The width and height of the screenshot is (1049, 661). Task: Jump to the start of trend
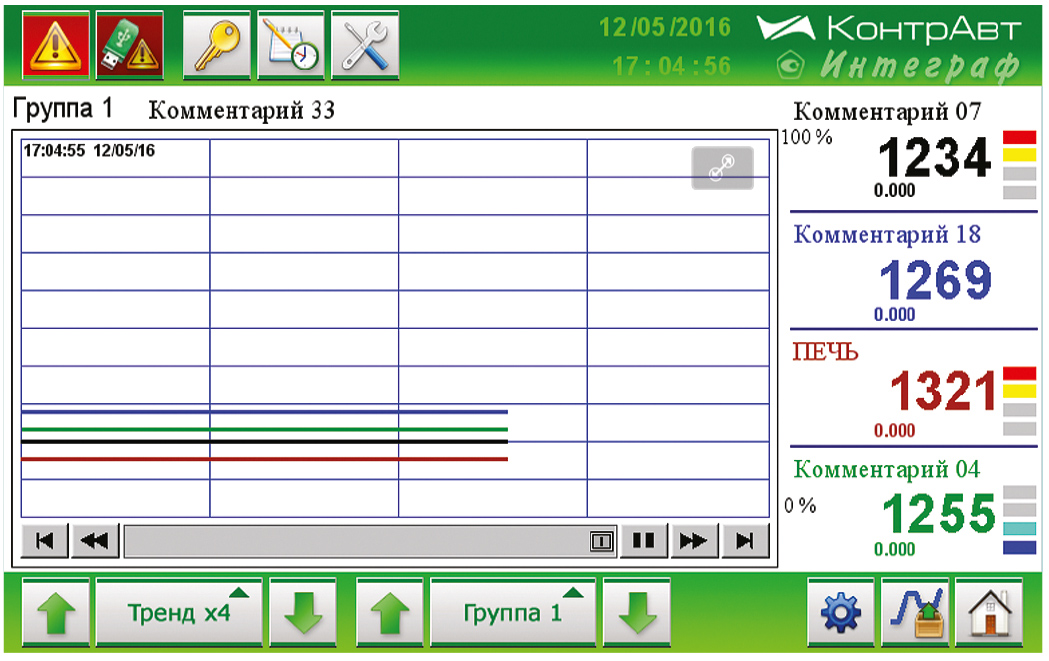(x=45, y=541)
